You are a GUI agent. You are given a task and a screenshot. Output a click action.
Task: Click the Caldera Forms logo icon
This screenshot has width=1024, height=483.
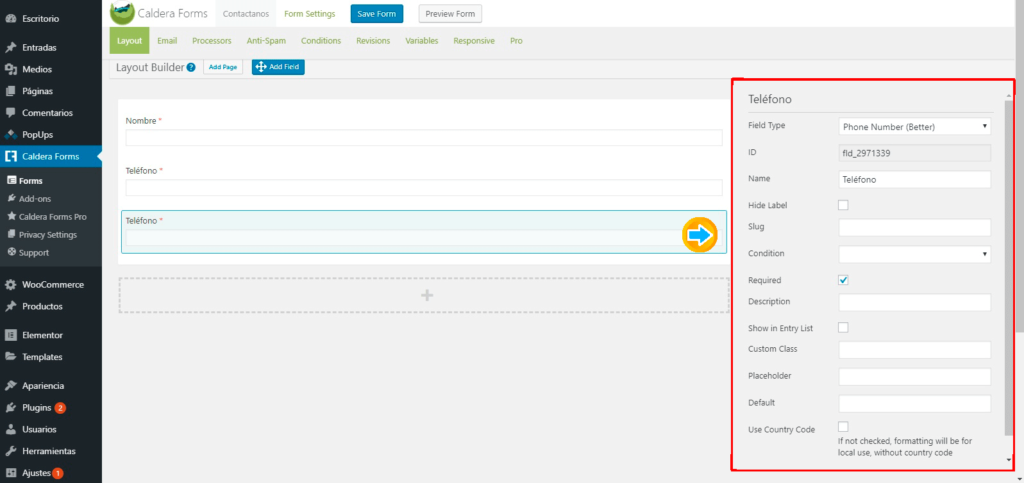[122, 13]
